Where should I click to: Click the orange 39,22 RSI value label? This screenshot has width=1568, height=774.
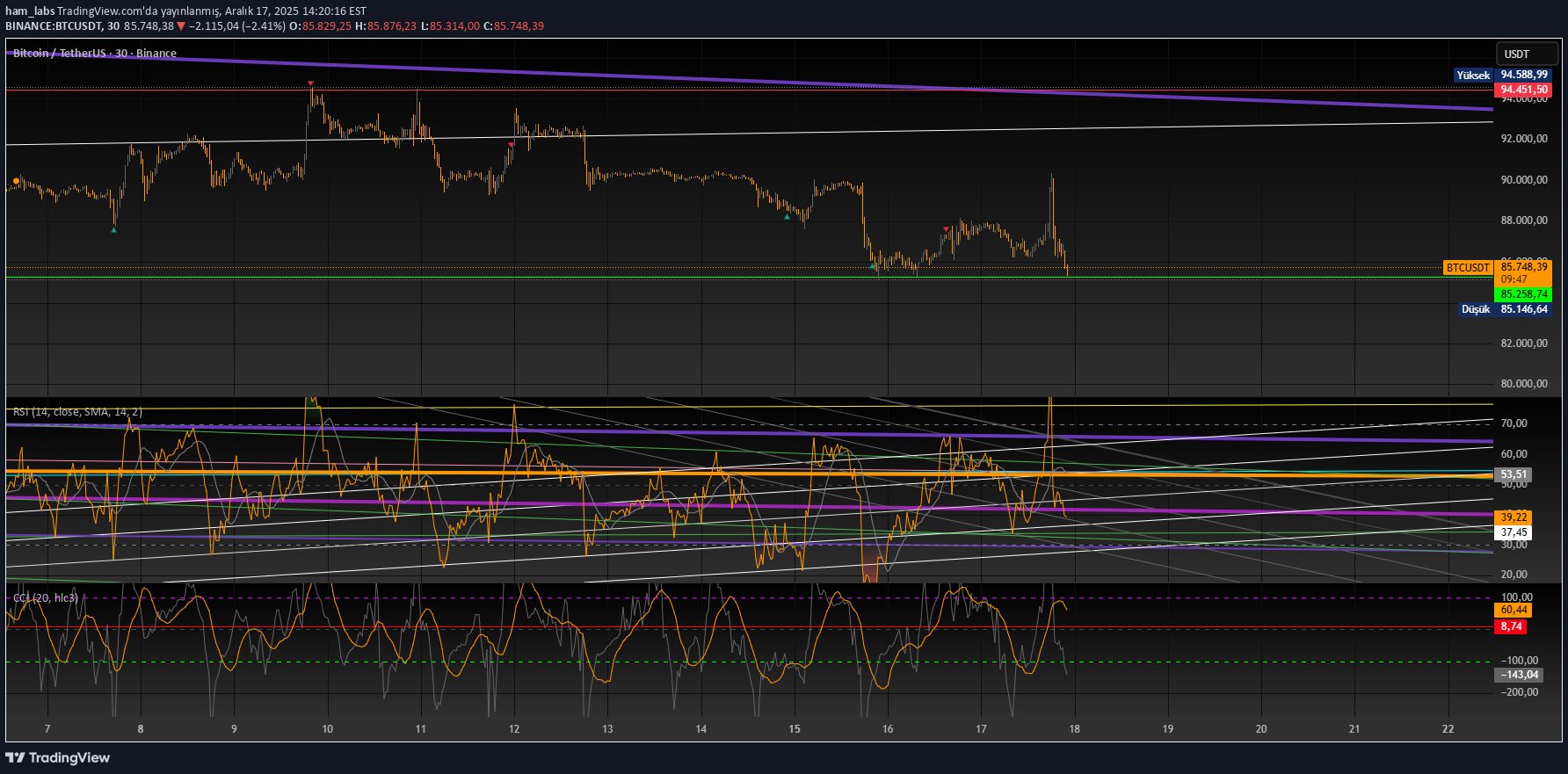(x=1513, y=517)
